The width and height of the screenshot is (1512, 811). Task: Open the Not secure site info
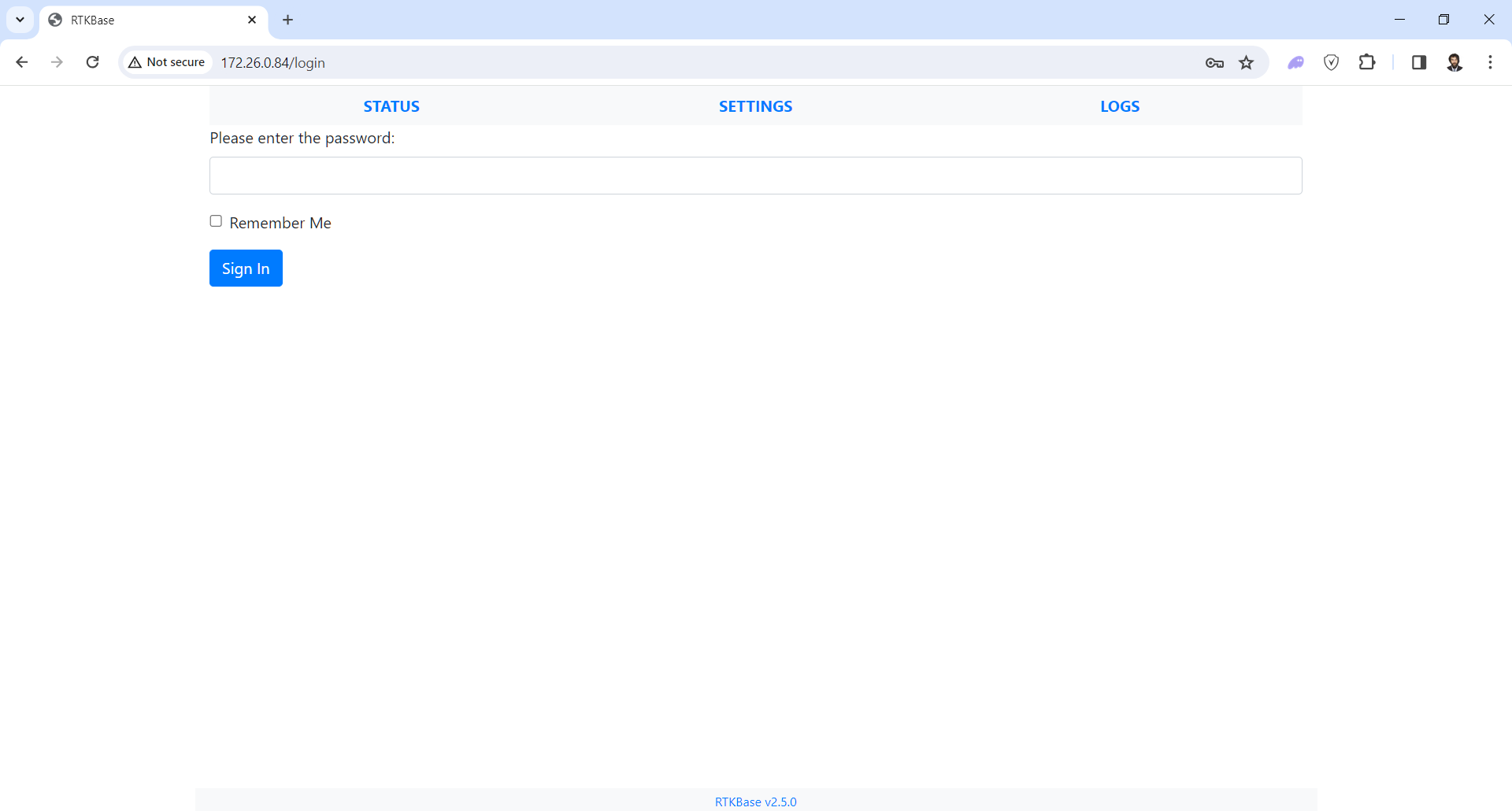tap(167, 62)
